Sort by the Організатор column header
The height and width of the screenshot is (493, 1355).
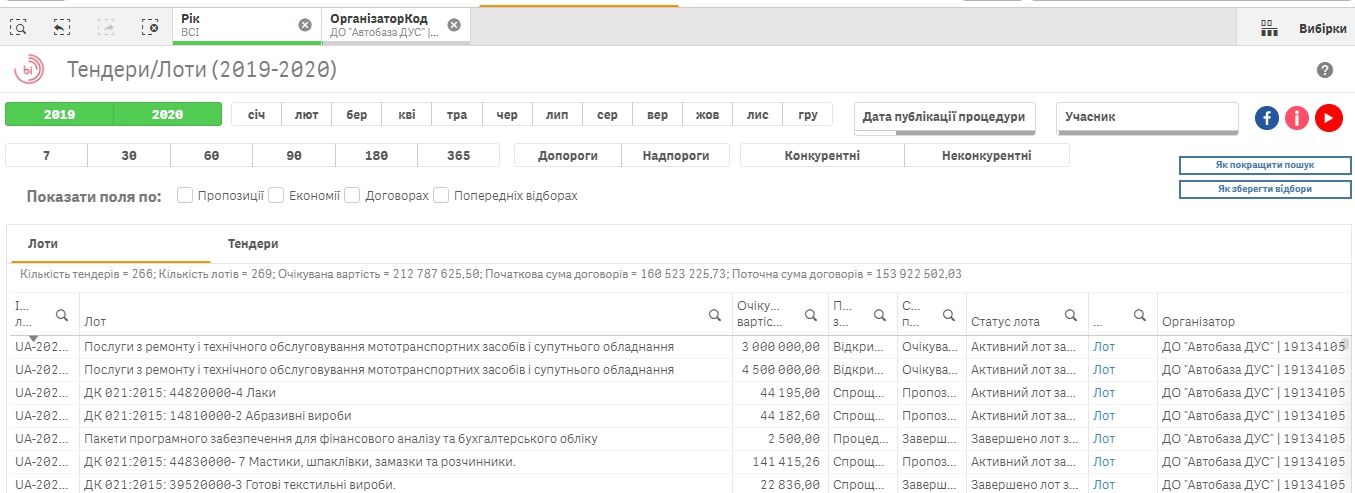[x=1198, y=322]
